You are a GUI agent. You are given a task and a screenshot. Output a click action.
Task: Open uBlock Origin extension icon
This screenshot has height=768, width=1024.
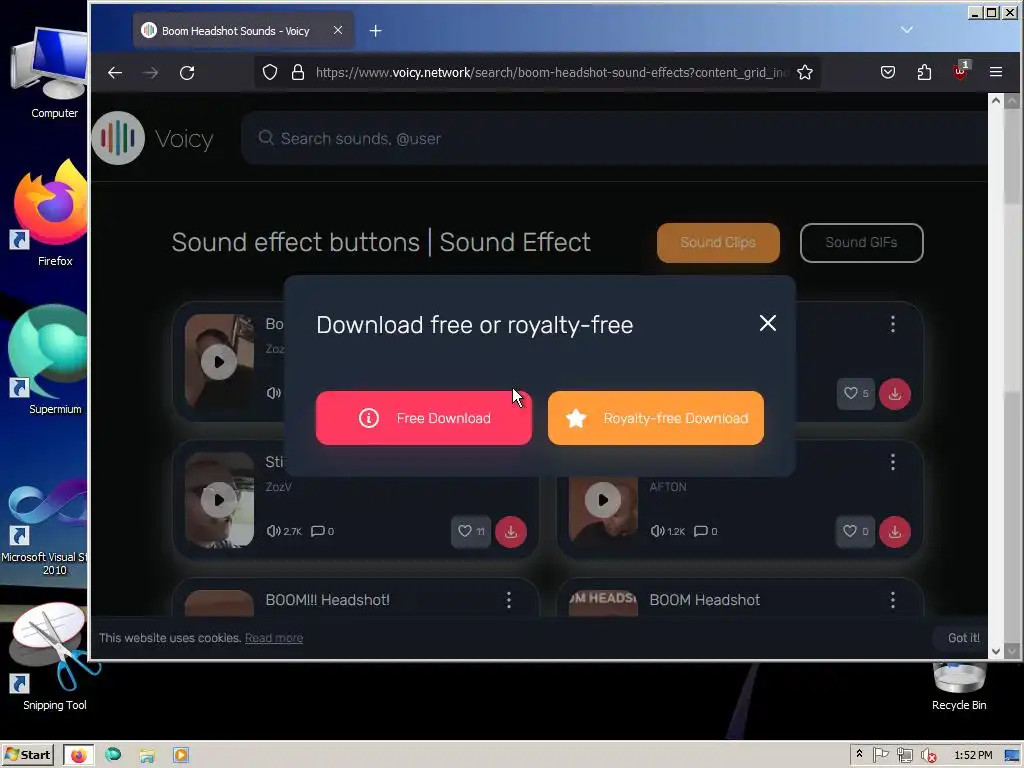(960, 71)
